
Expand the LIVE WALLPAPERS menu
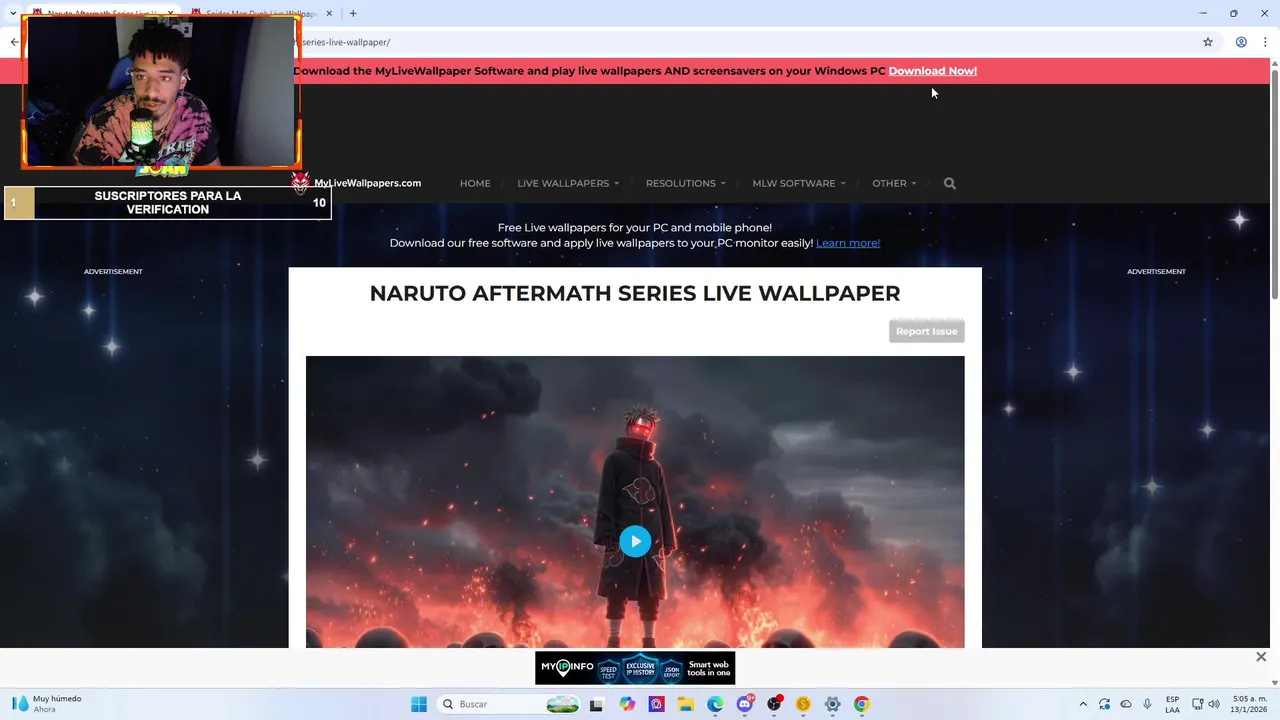coord(568,183)
